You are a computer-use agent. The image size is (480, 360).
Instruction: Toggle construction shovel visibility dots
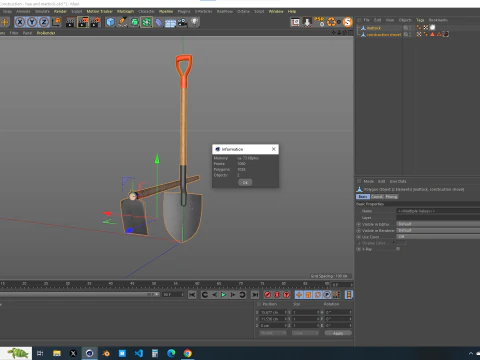[x=410, y=34]
